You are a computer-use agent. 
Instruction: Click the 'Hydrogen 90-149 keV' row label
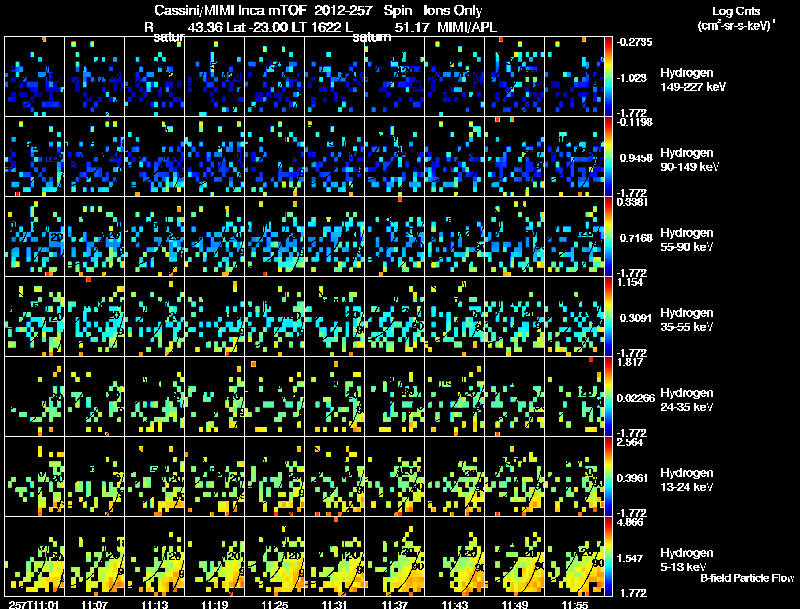(689, 160)
